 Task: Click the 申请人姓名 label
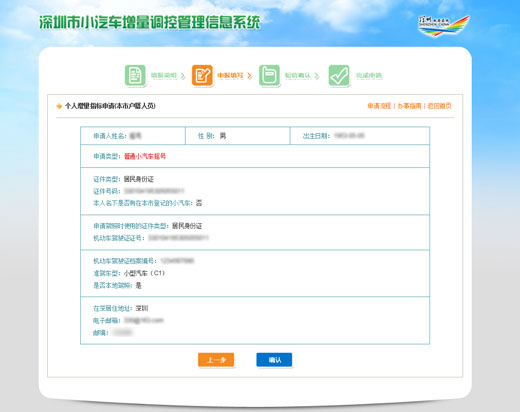(x=110, y=136)
